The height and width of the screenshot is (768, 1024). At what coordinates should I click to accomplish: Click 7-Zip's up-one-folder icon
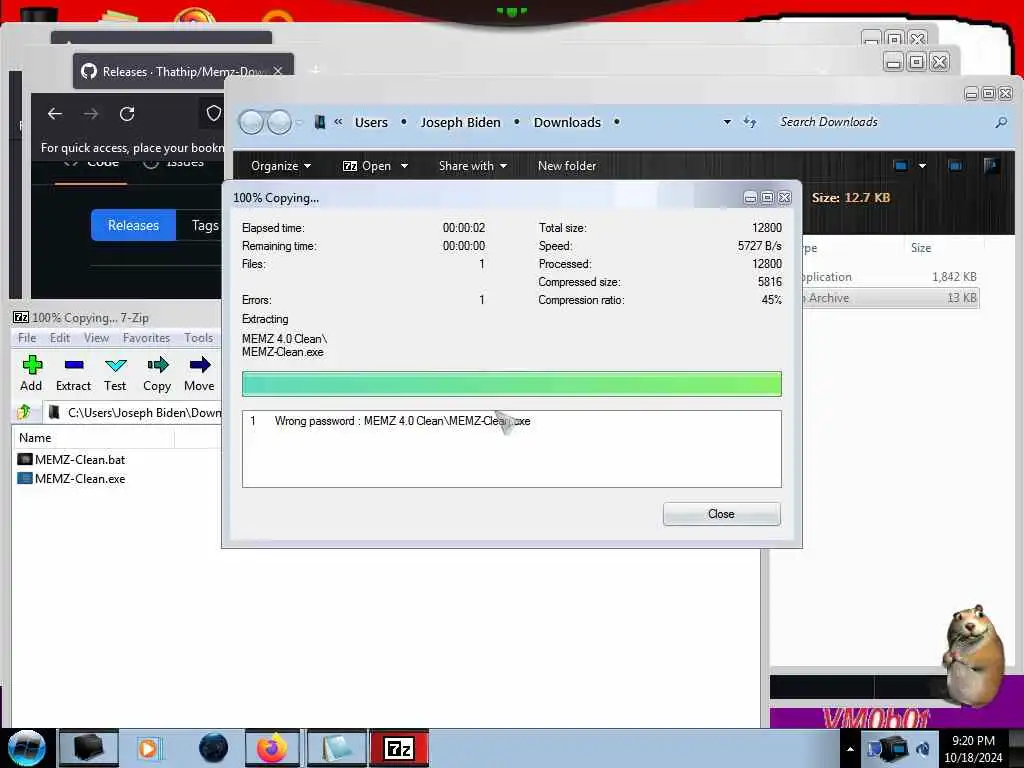click(24, 412)
